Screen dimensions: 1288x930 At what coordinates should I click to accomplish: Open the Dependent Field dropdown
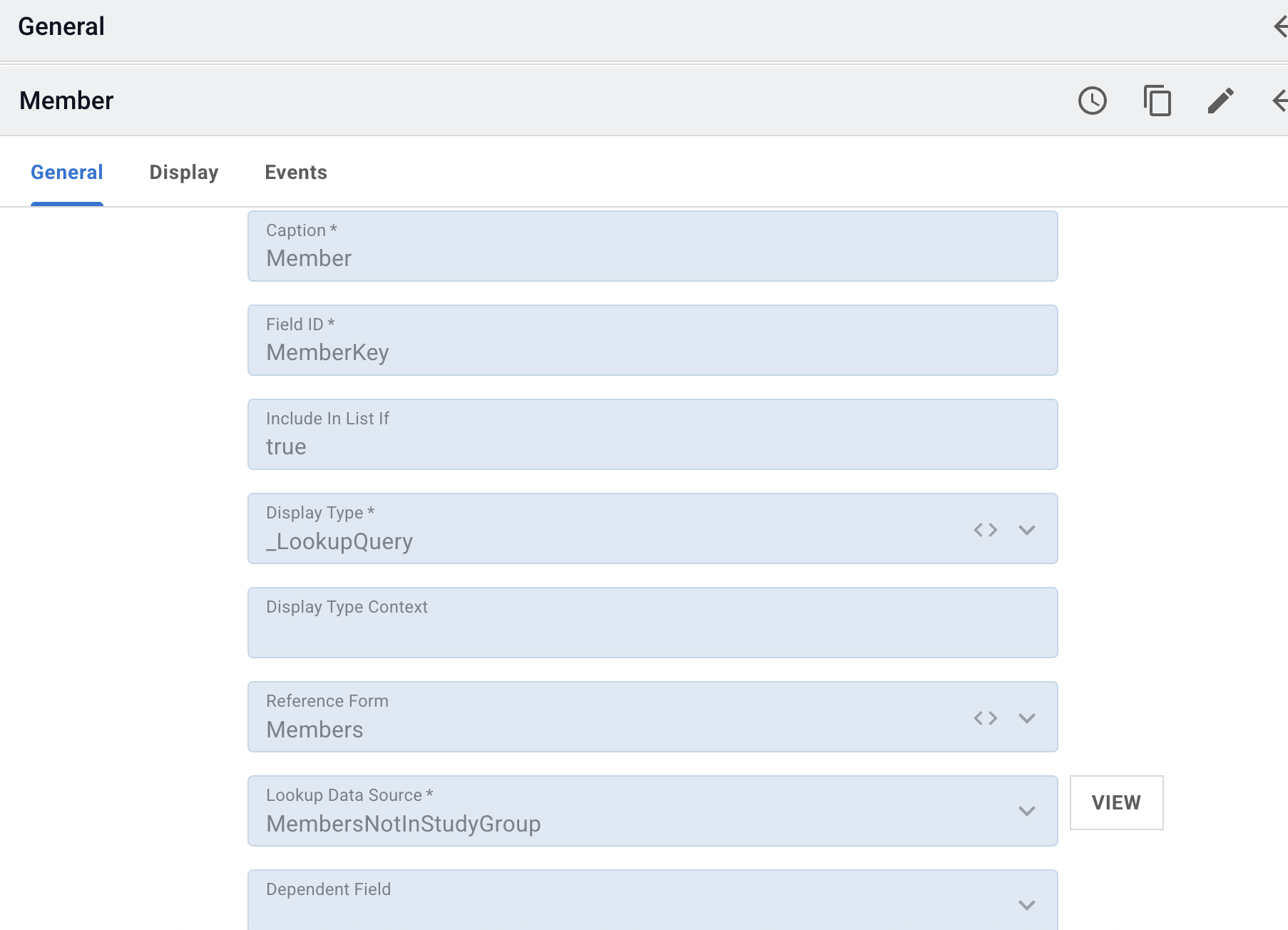(1026, 905)
